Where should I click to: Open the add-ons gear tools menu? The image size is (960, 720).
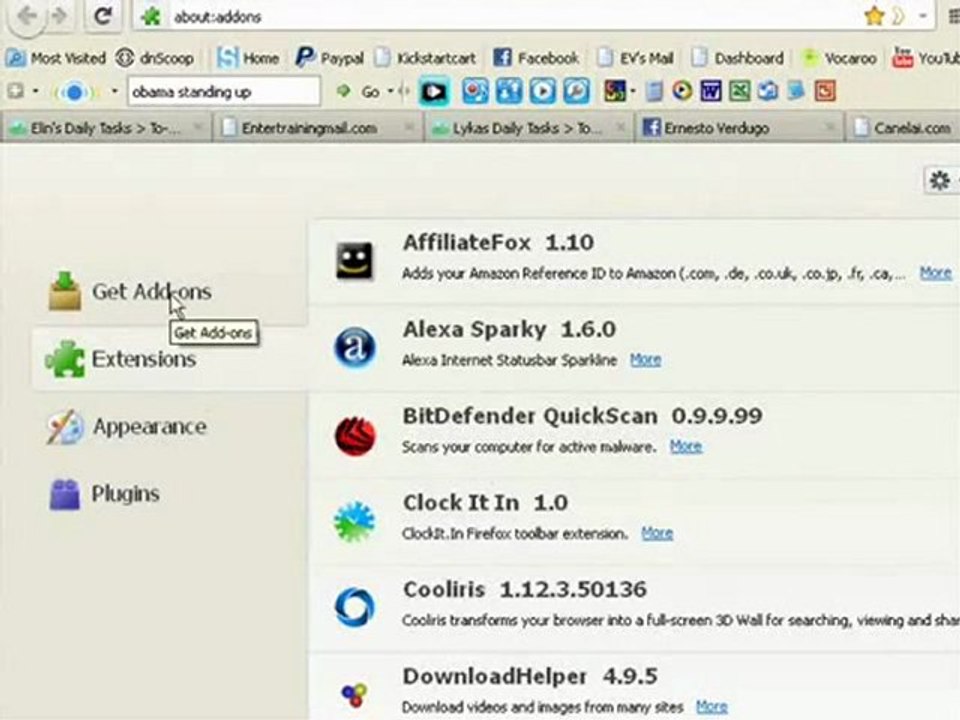941,181
